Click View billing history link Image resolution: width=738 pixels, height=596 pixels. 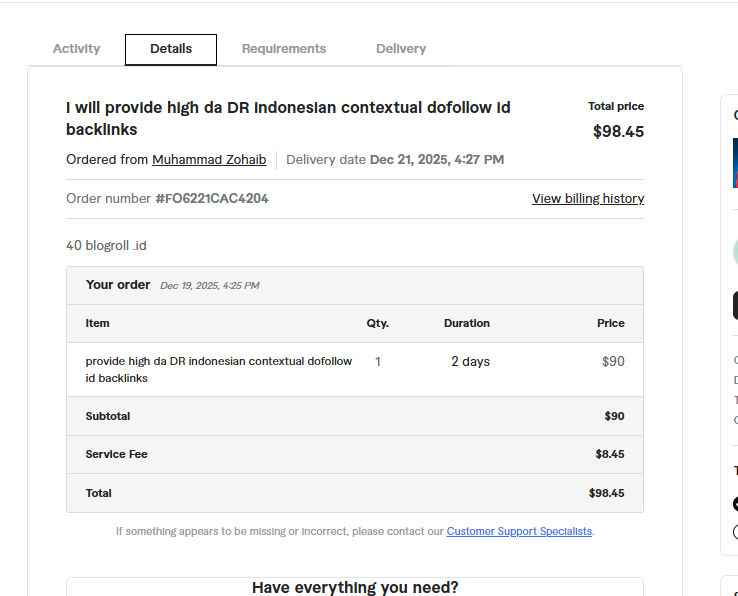click(x=588, y=199)
